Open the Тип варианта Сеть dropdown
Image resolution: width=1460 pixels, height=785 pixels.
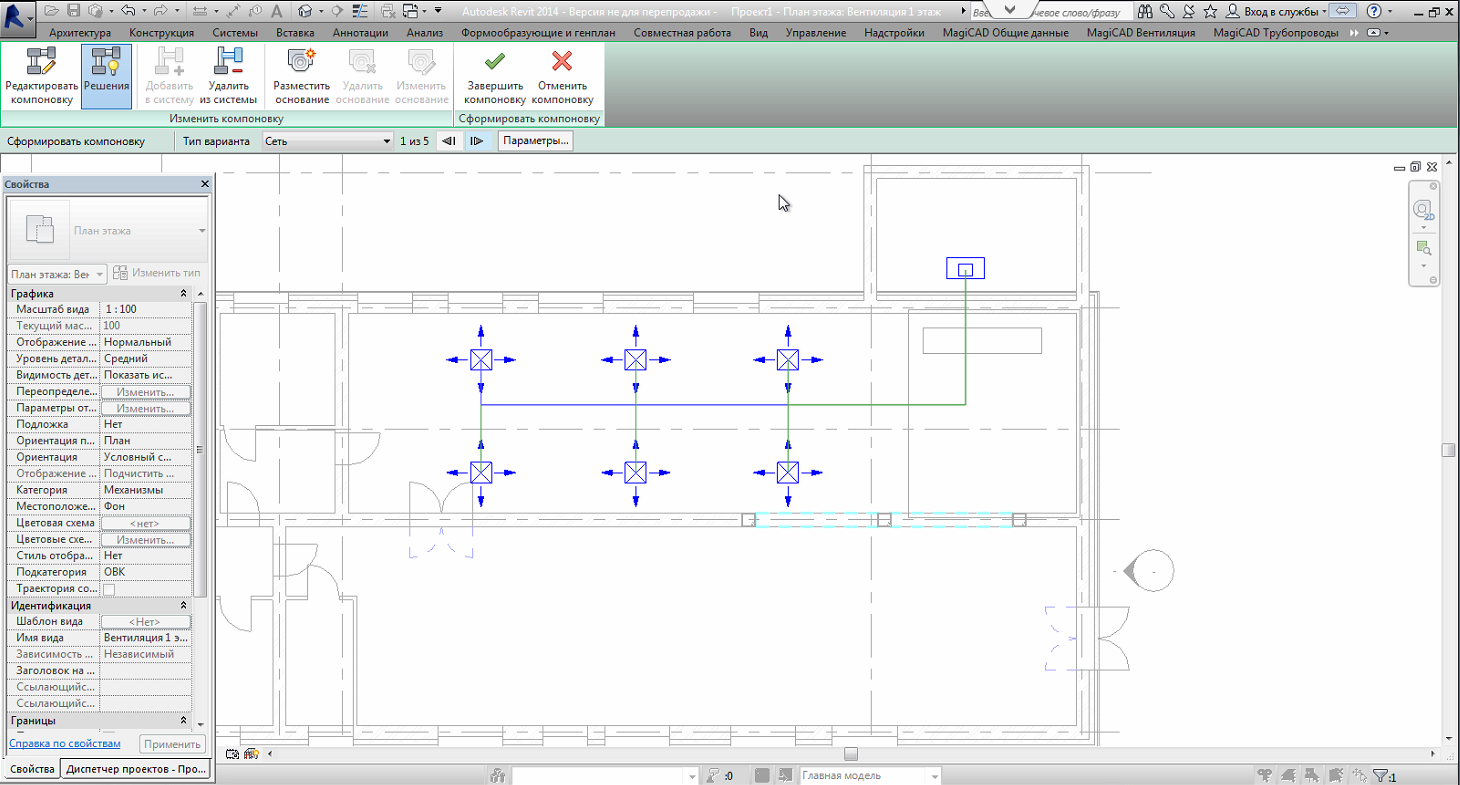click(x=327, y=141)
